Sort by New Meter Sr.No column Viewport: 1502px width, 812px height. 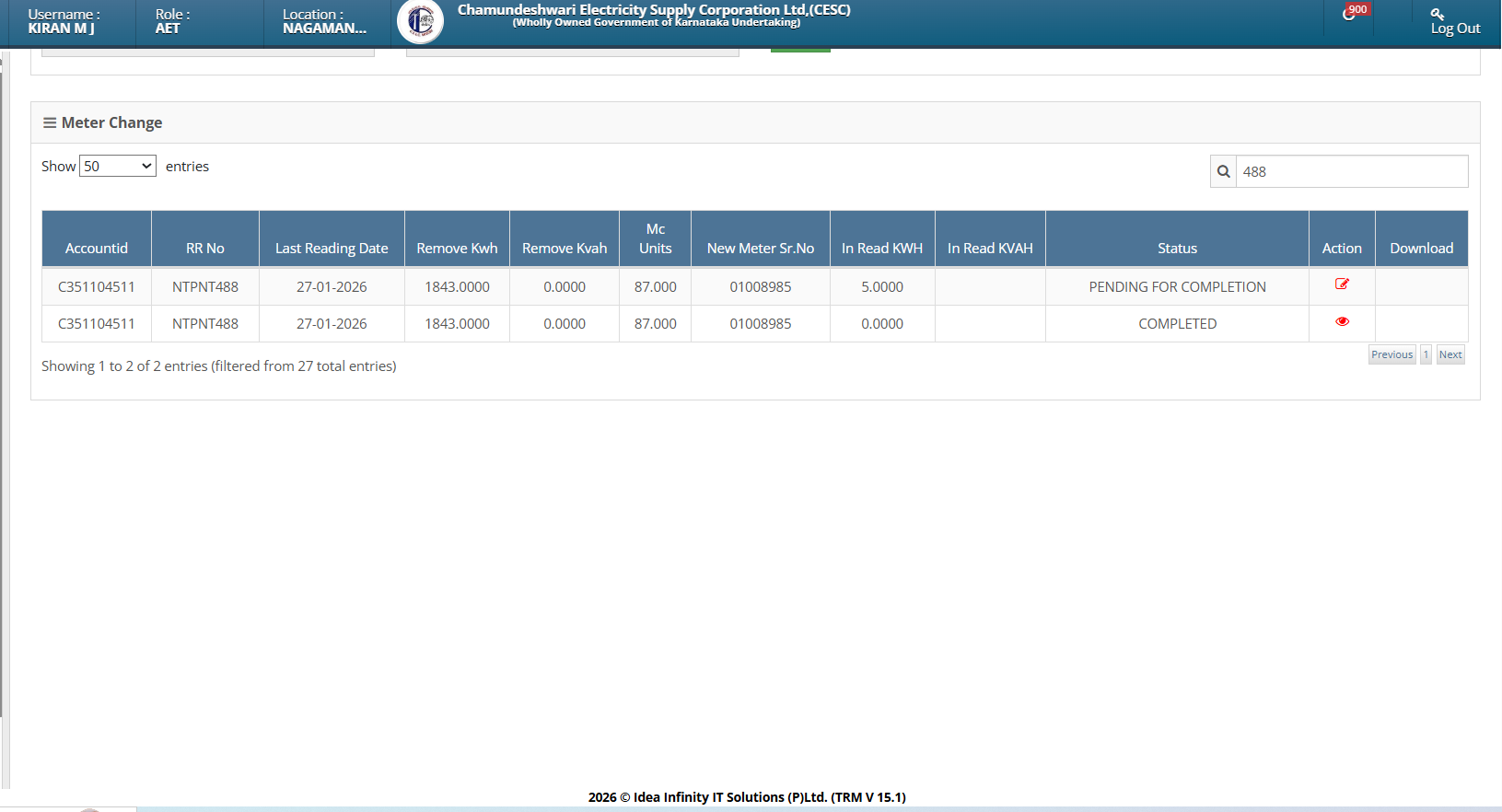point(761,248)
